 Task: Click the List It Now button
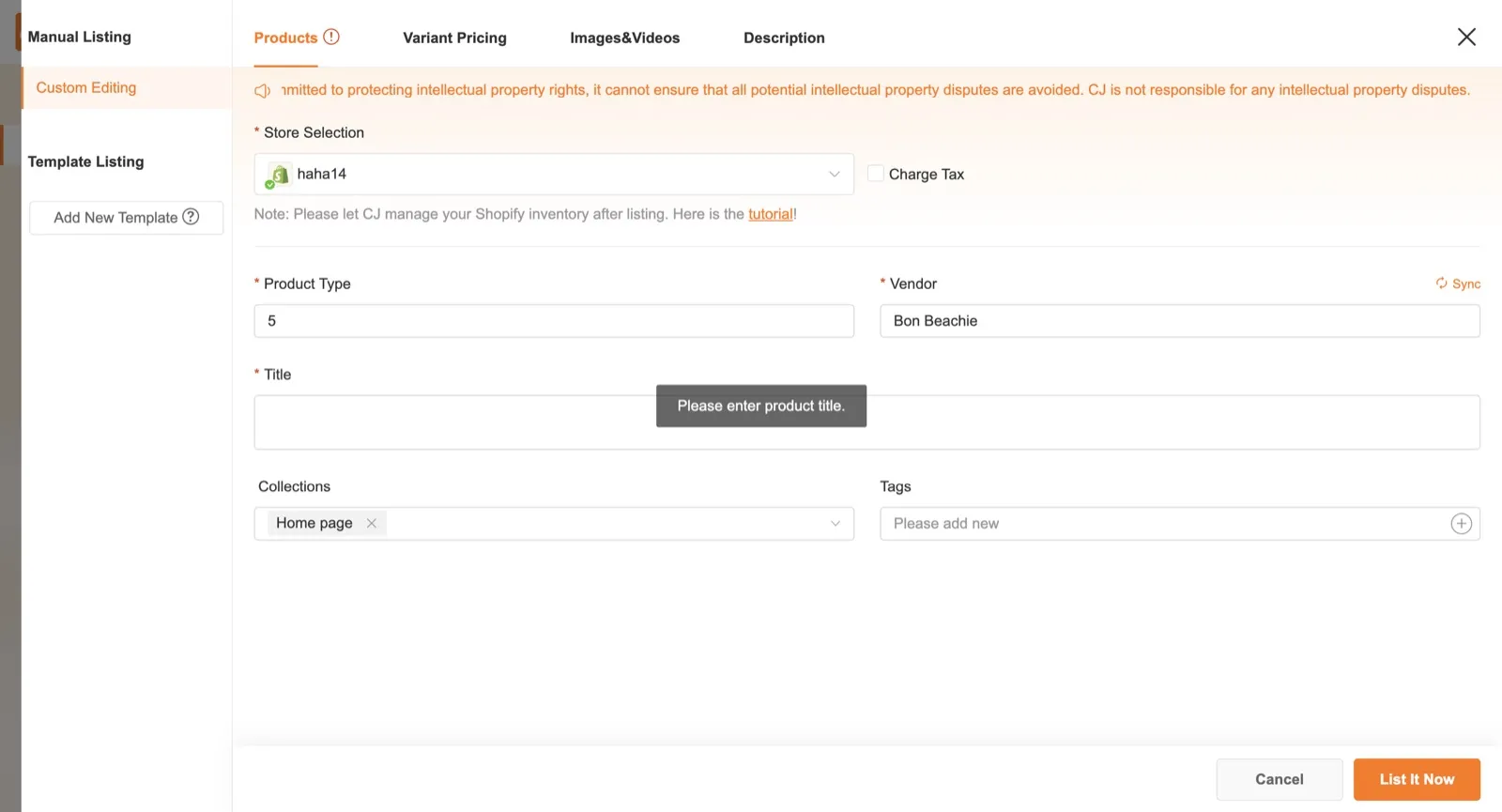pyautogui.click(x=1417, y=779)
